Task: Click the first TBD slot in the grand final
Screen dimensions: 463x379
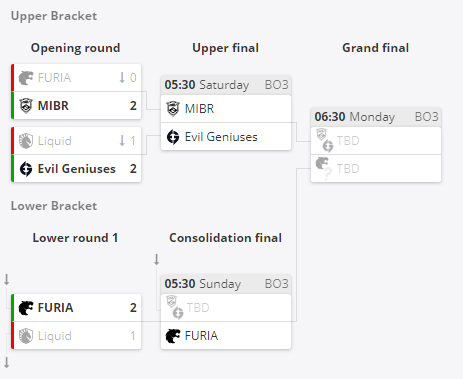Action: coord(376,141)
